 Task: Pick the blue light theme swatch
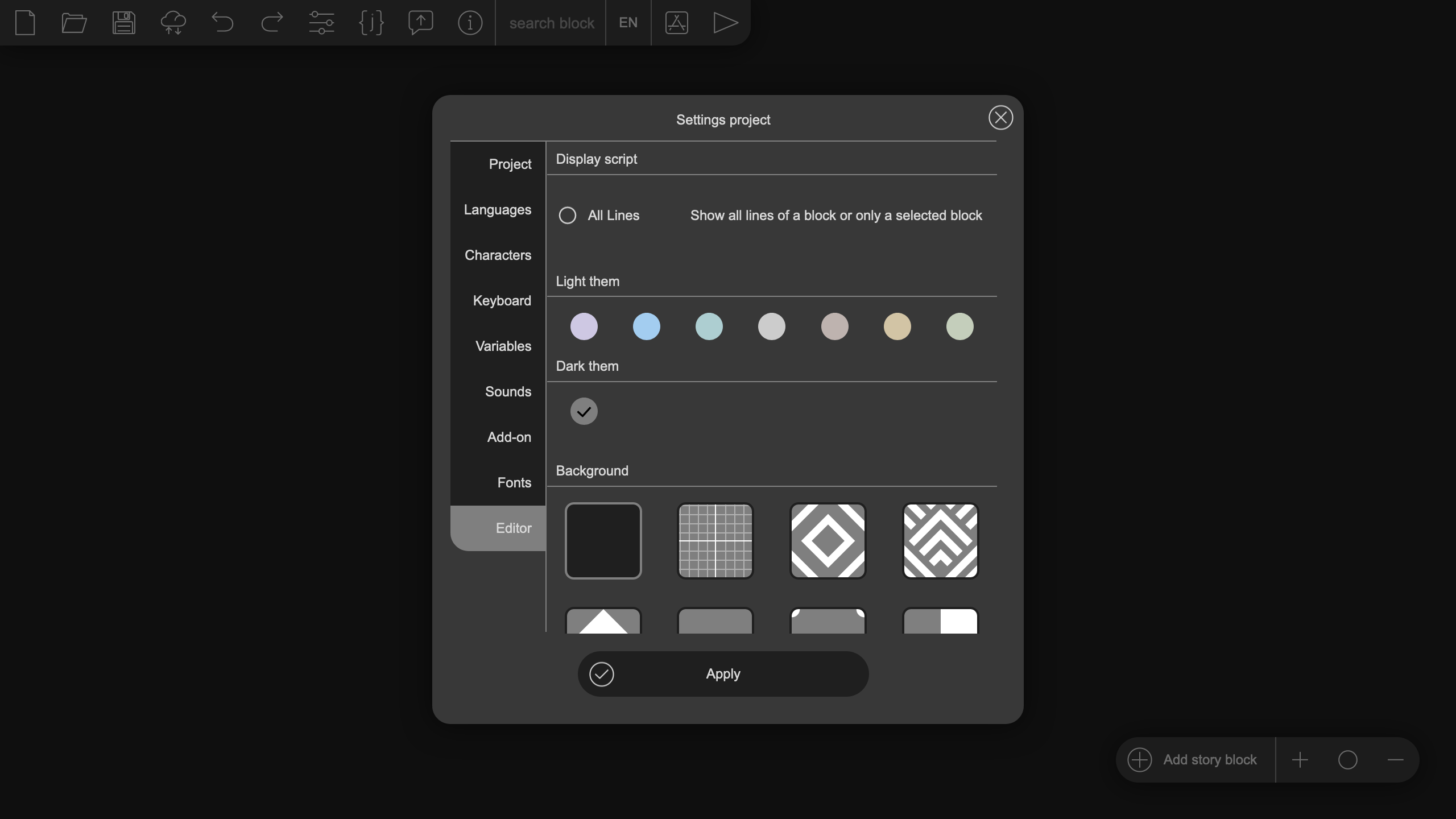(646, 326)
